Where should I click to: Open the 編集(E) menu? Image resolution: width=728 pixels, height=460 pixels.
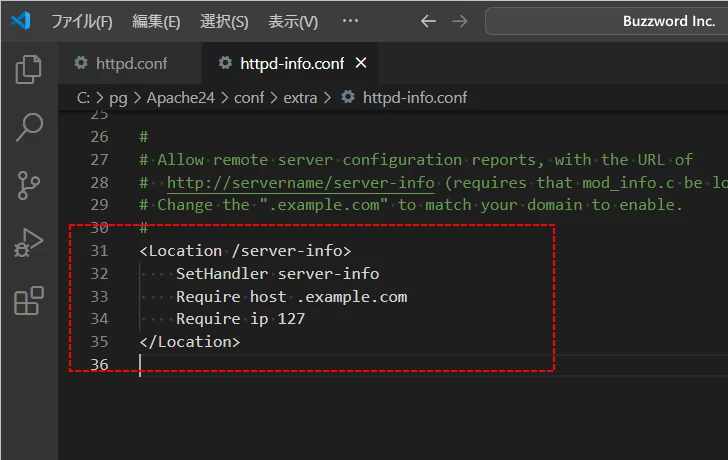[156, 21]
